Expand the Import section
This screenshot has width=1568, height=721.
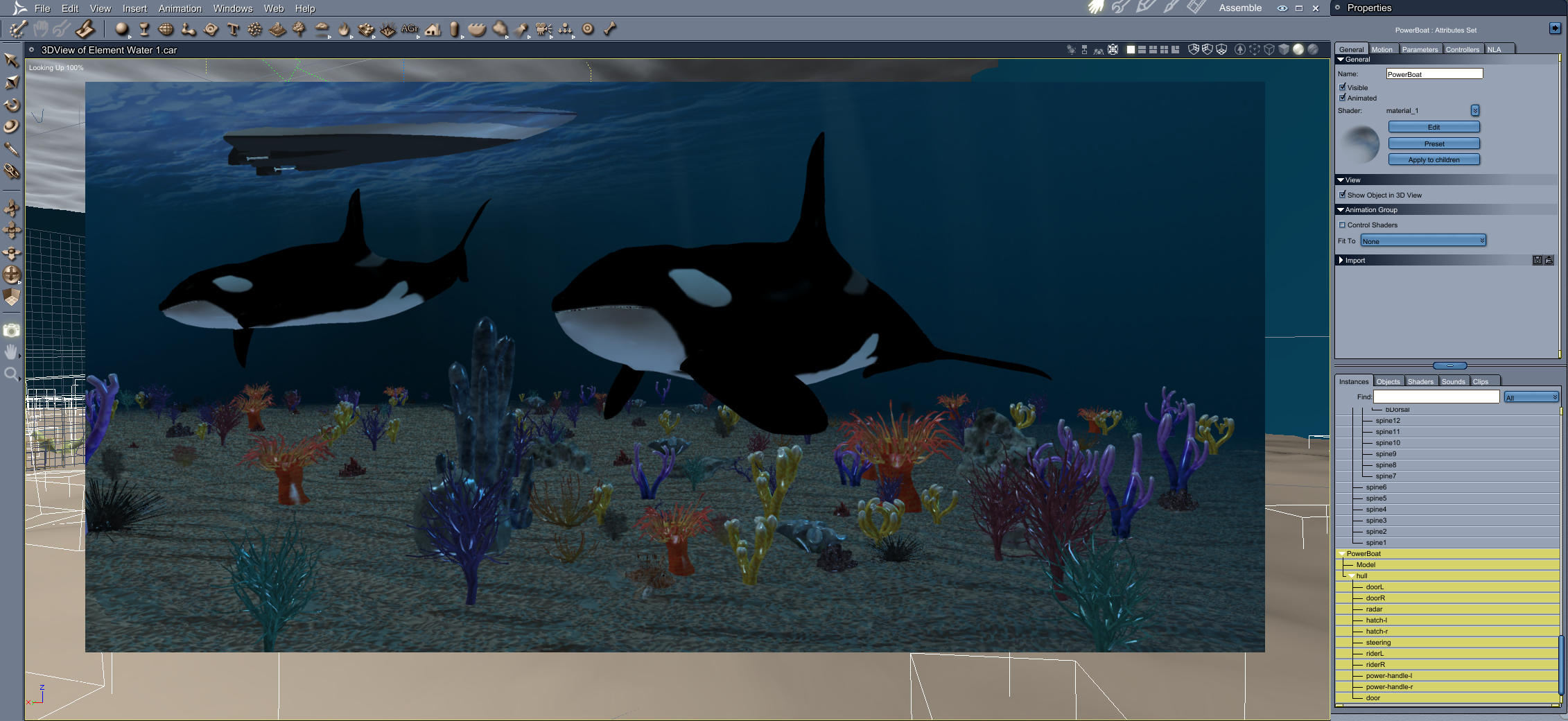tap(1341, 260)
